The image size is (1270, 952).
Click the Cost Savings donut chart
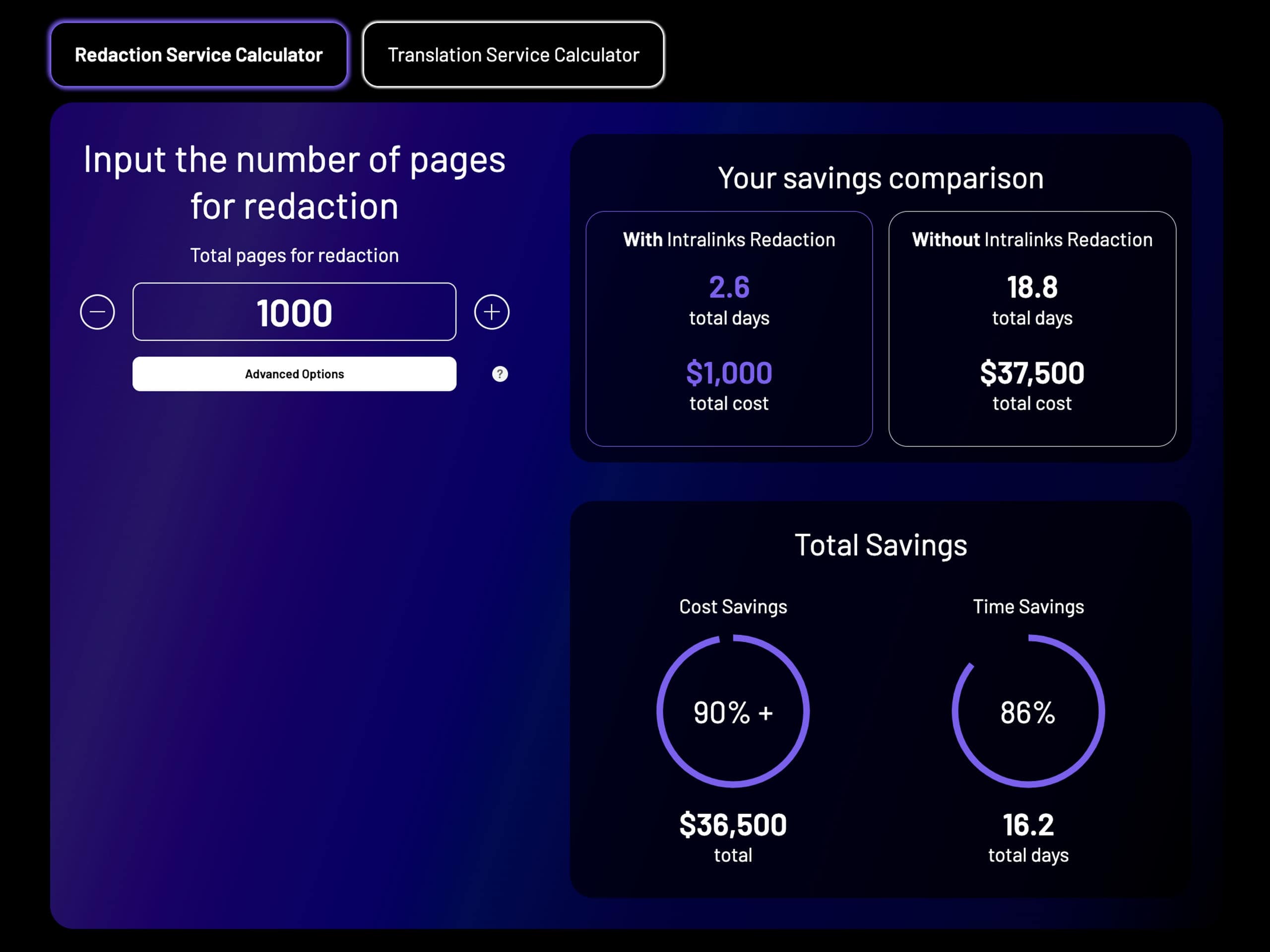coord(733,712)
